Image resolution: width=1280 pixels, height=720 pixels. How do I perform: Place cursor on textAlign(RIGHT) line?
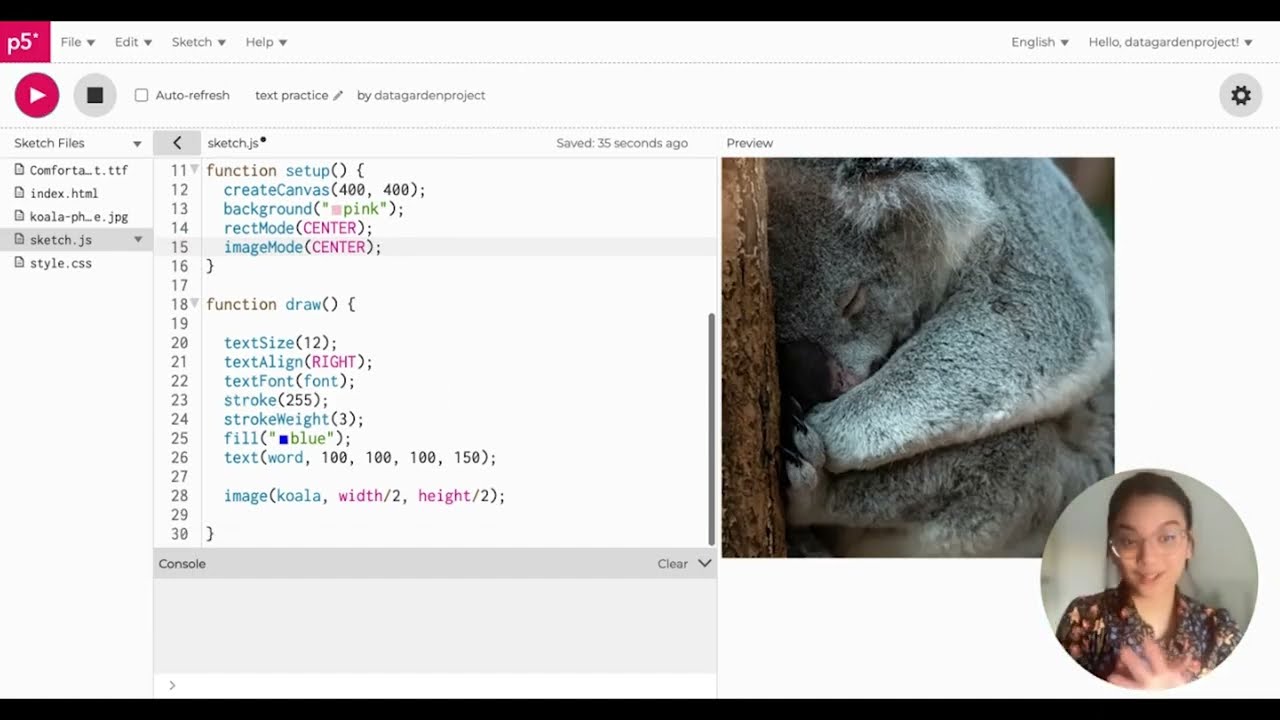(x=298, y=362)
